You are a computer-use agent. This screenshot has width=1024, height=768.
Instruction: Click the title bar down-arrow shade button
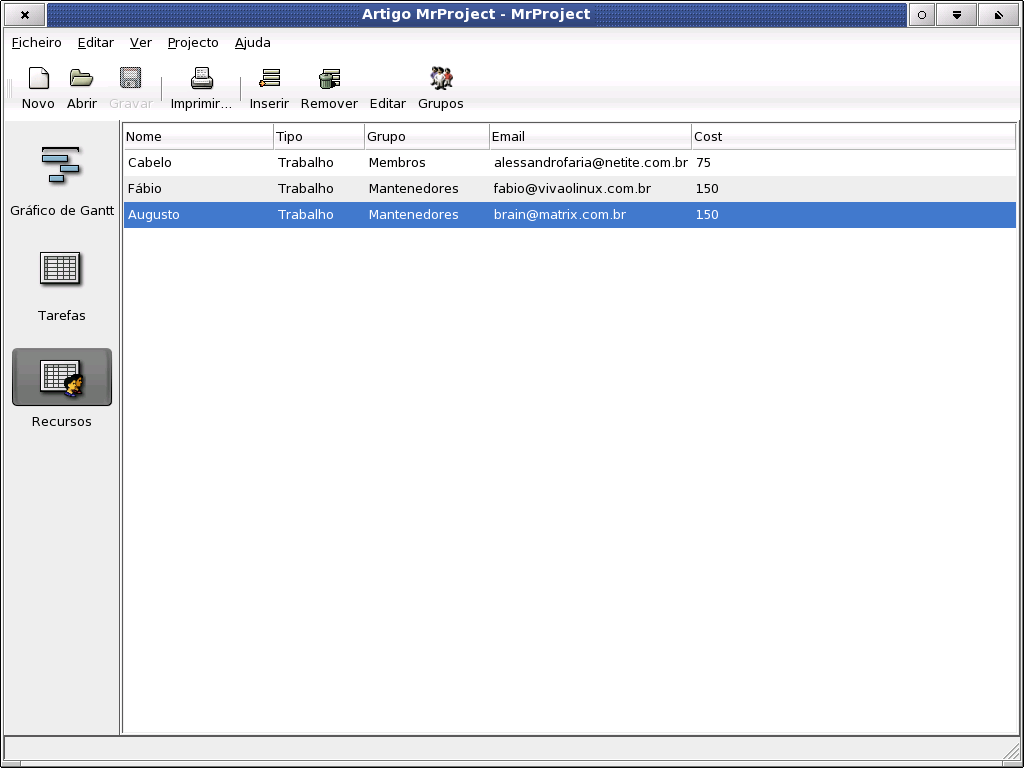point(957,14)
